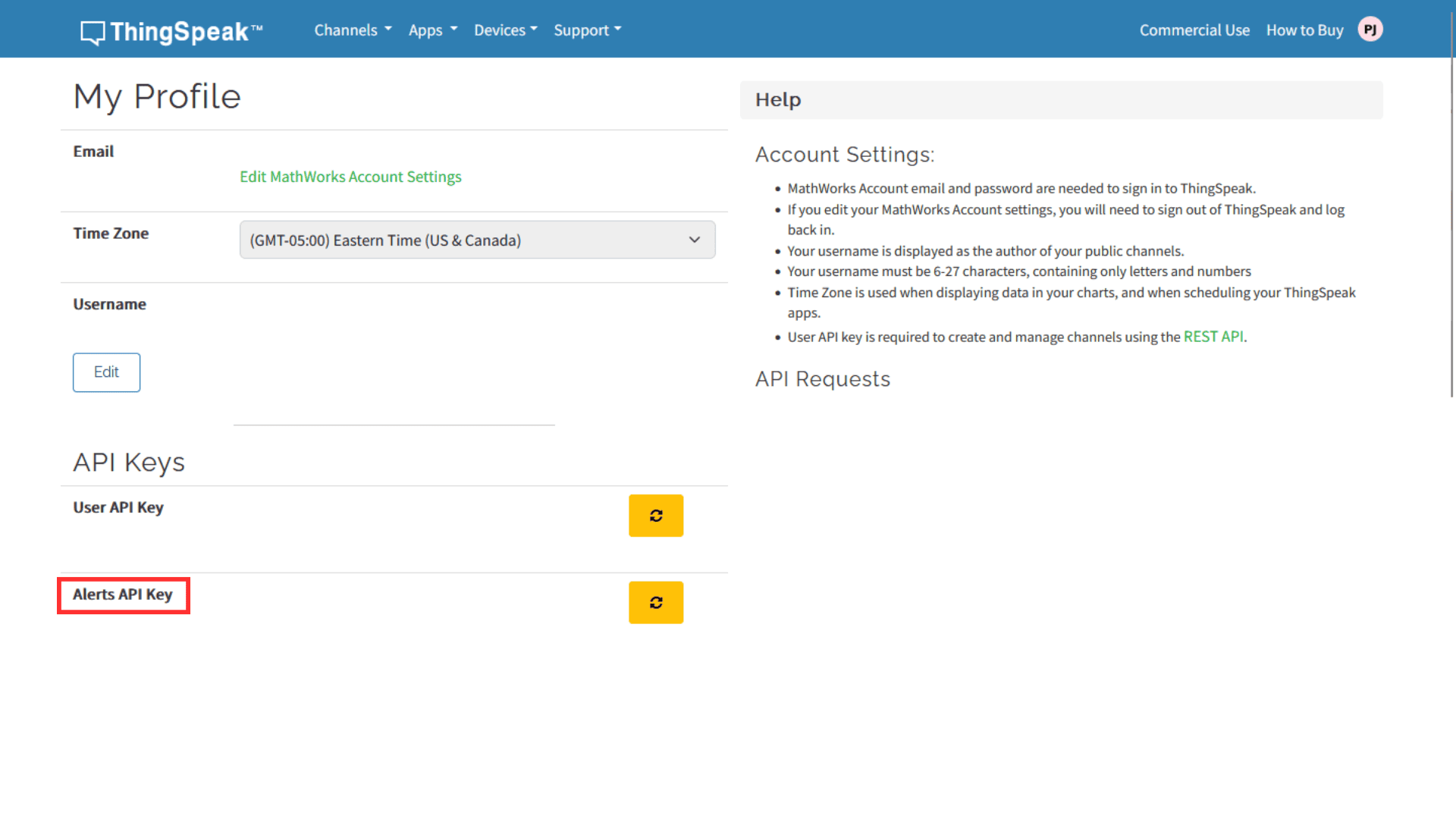This screenshot has width=1456, height=819.
Task: Click the User API Key label
Action: [118, 507]
